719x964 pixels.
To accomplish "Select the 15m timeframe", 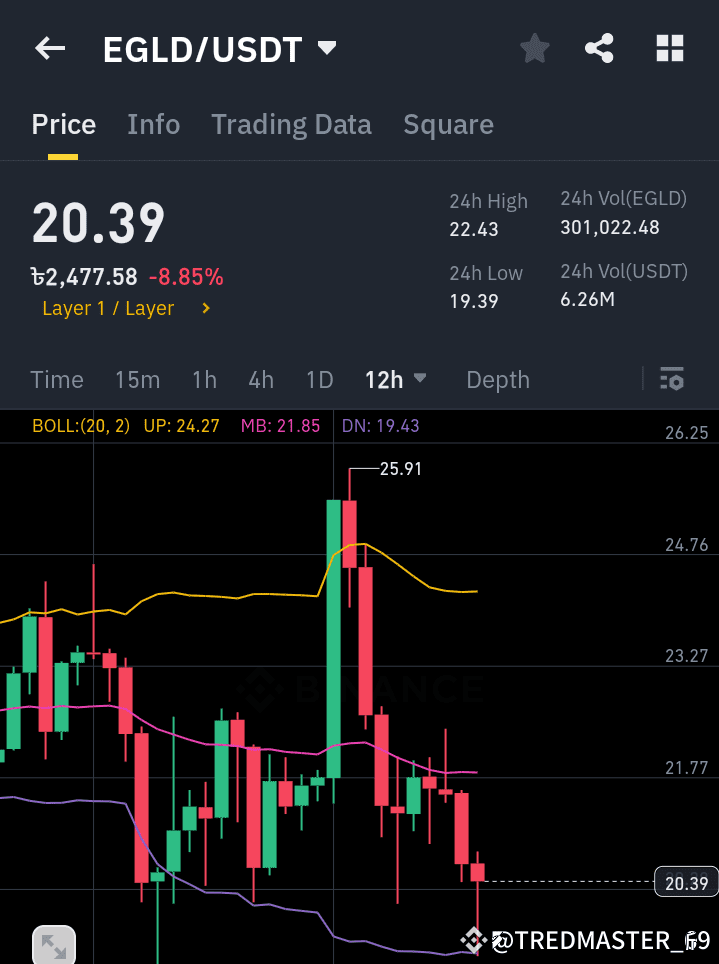I will click(137, 380).
